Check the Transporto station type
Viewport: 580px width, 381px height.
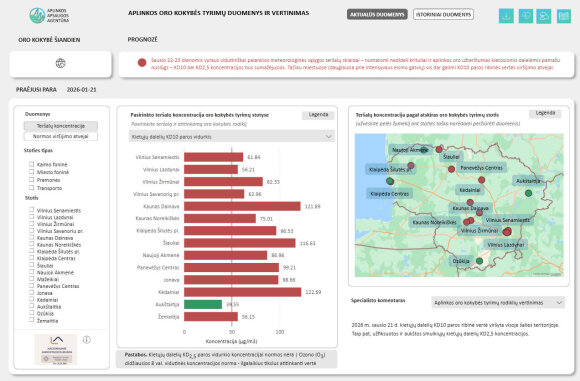click(31, 188)
